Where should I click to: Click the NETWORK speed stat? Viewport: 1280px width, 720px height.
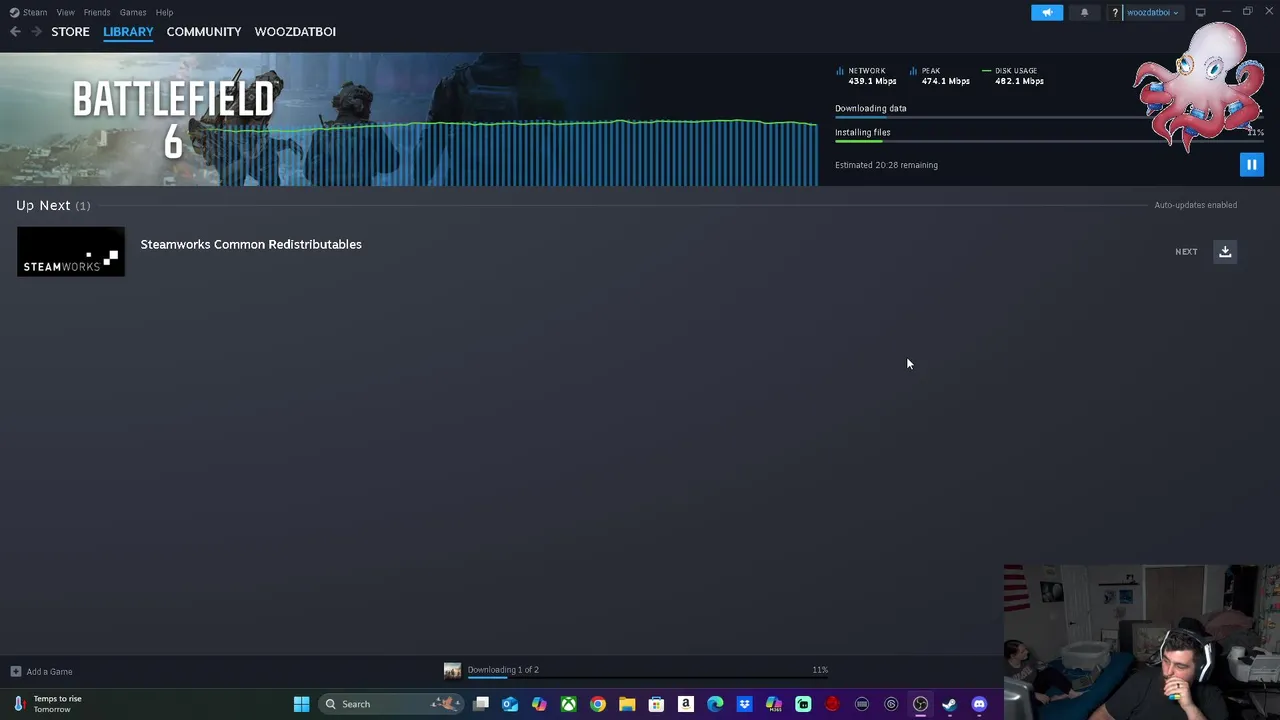click(x=867, y=76)
